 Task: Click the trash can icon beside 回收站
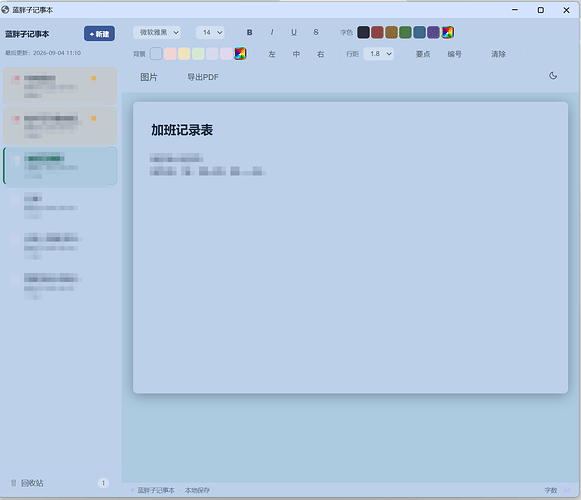(14, 483)
